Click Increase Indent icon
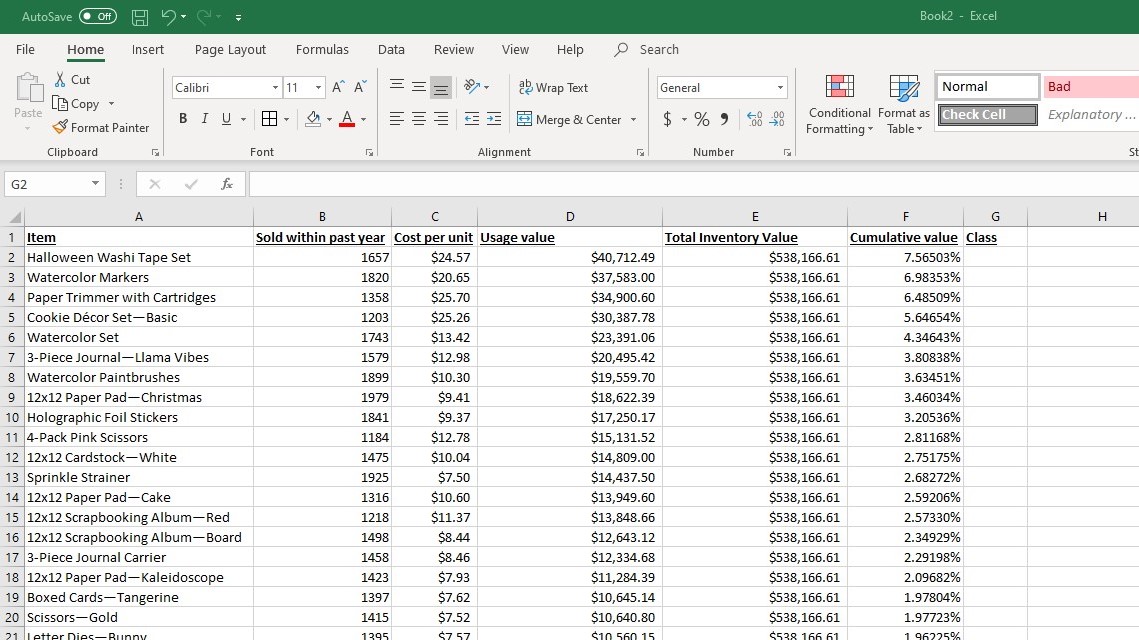This screenshot has height=640, width=1139. pos(495,119)
